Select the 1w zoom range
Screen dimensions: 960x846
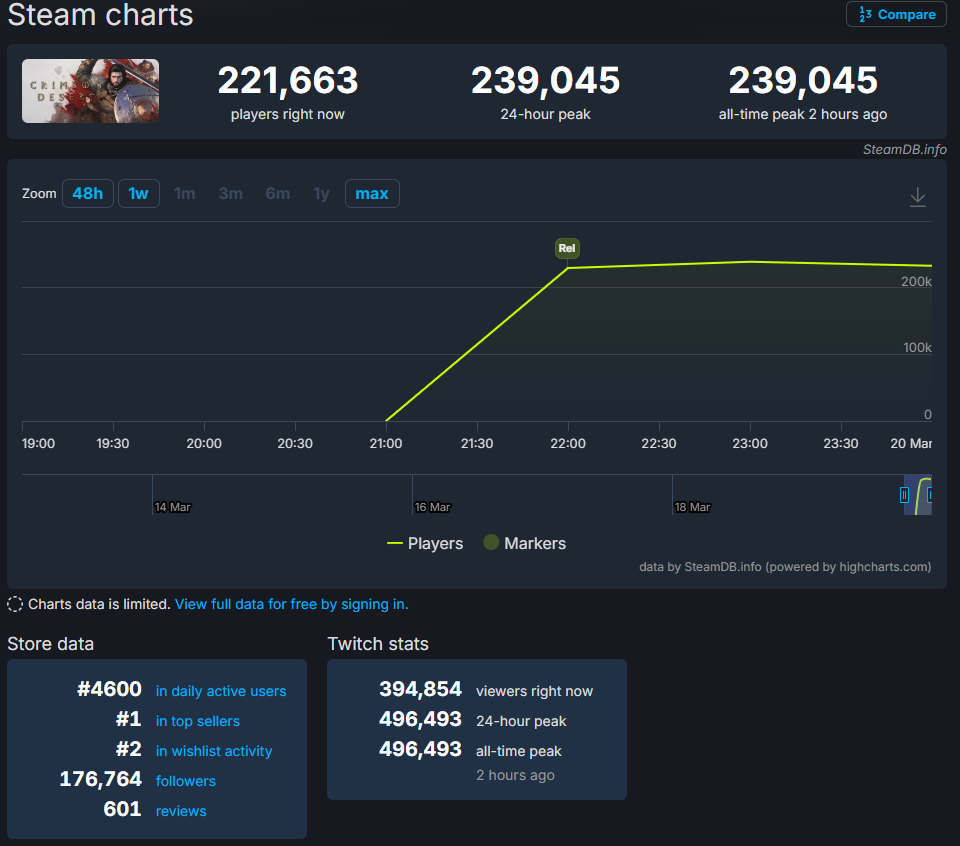point(139,193)
